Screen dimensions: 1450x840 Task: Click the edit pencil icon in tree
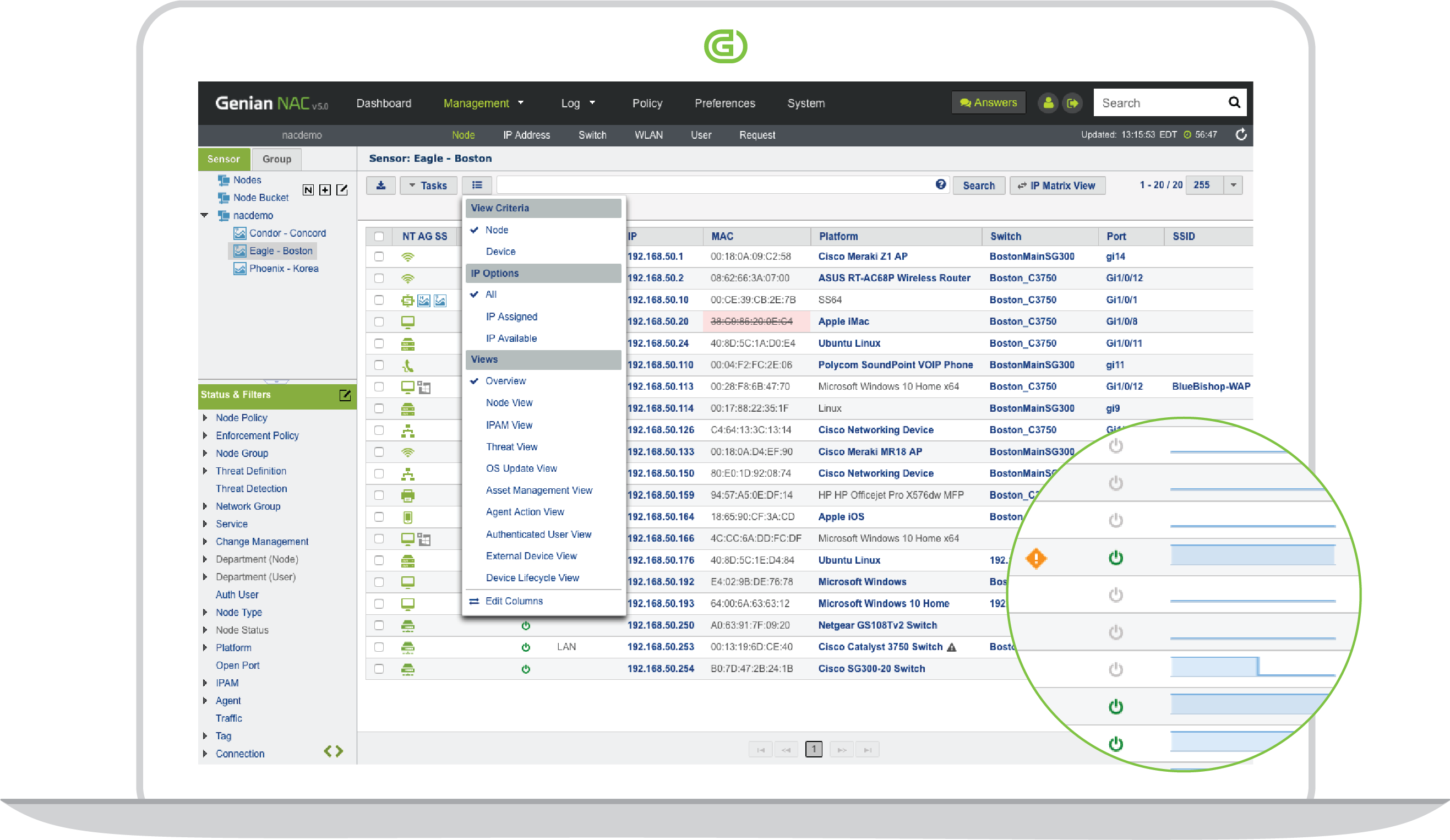pos(342,190)
